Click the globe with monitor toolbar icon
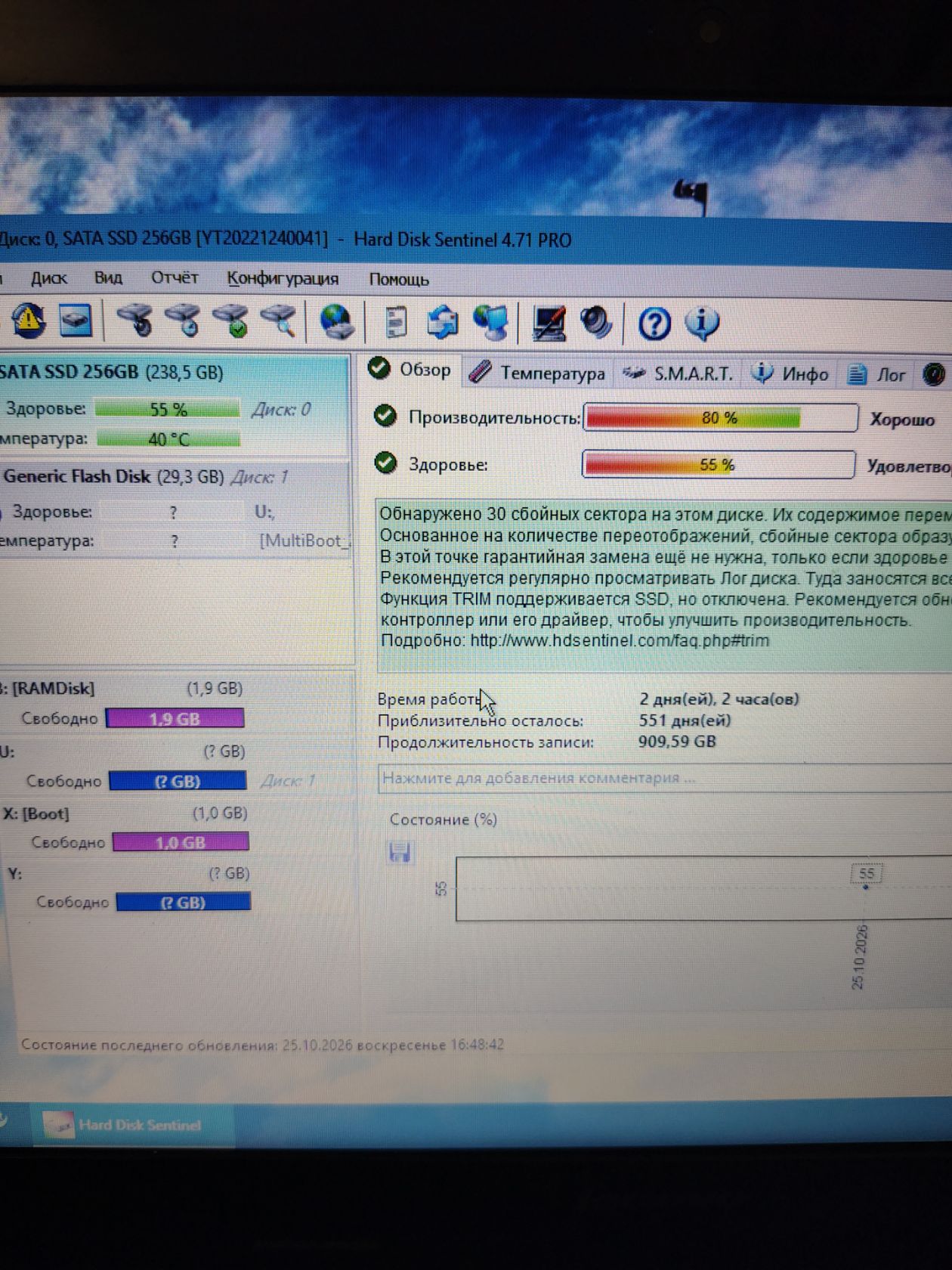 [491, 323]
